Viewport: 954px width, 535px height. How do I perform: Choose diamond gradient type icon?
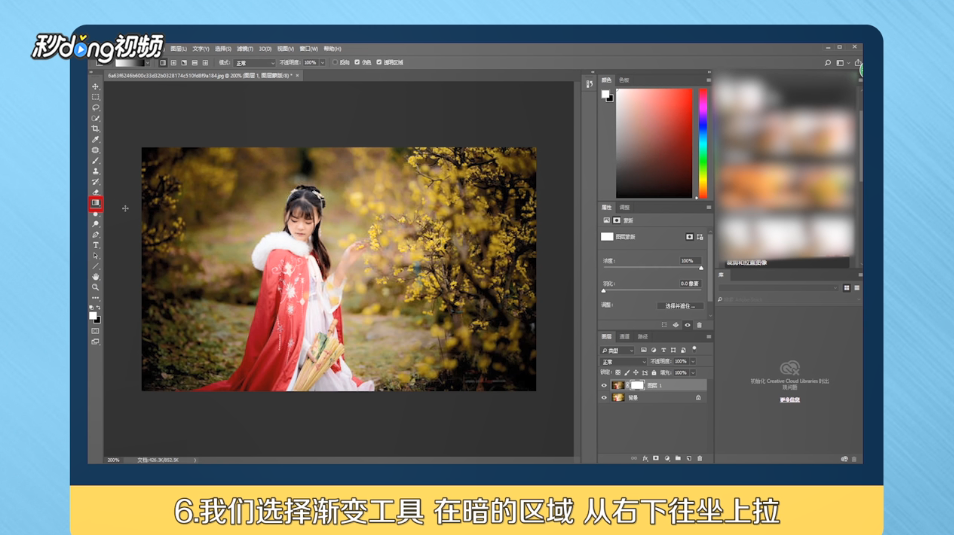[x=205, y=63]
